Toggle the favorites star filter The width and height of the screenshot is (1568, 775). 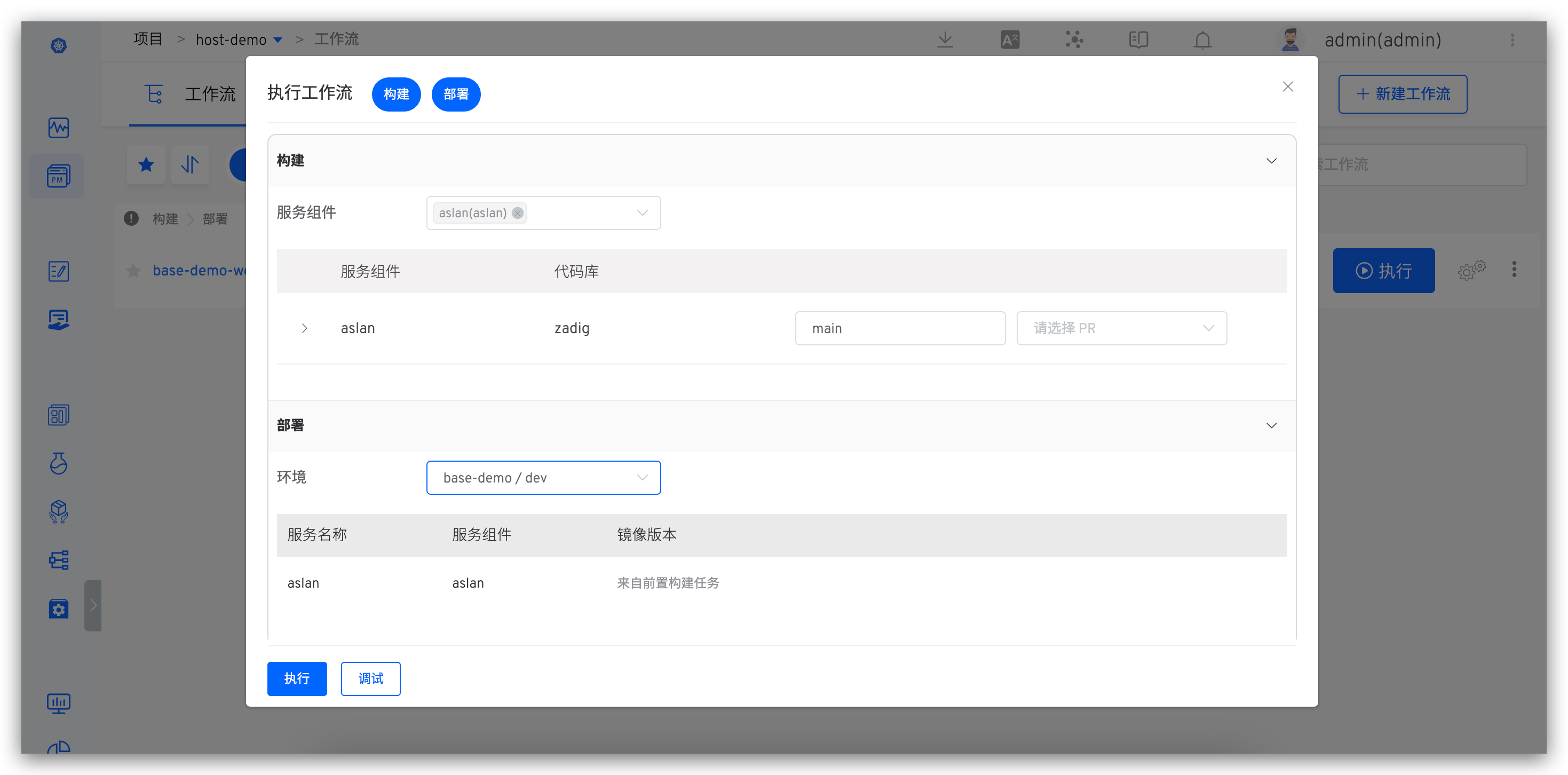pyautogui.click(x=146, y=164)
